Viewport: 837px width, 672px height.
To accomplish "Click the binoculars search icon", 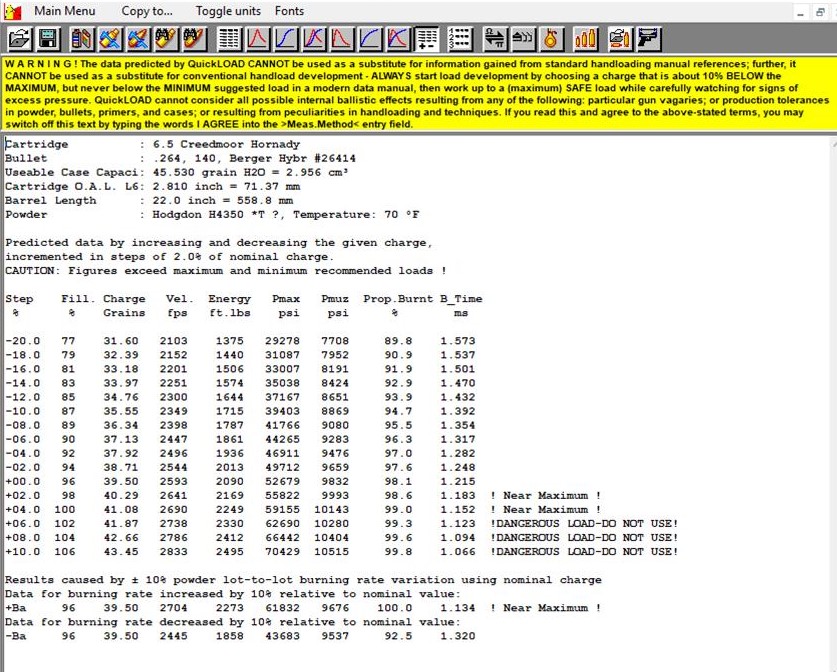I will click(x=166, y=39).
